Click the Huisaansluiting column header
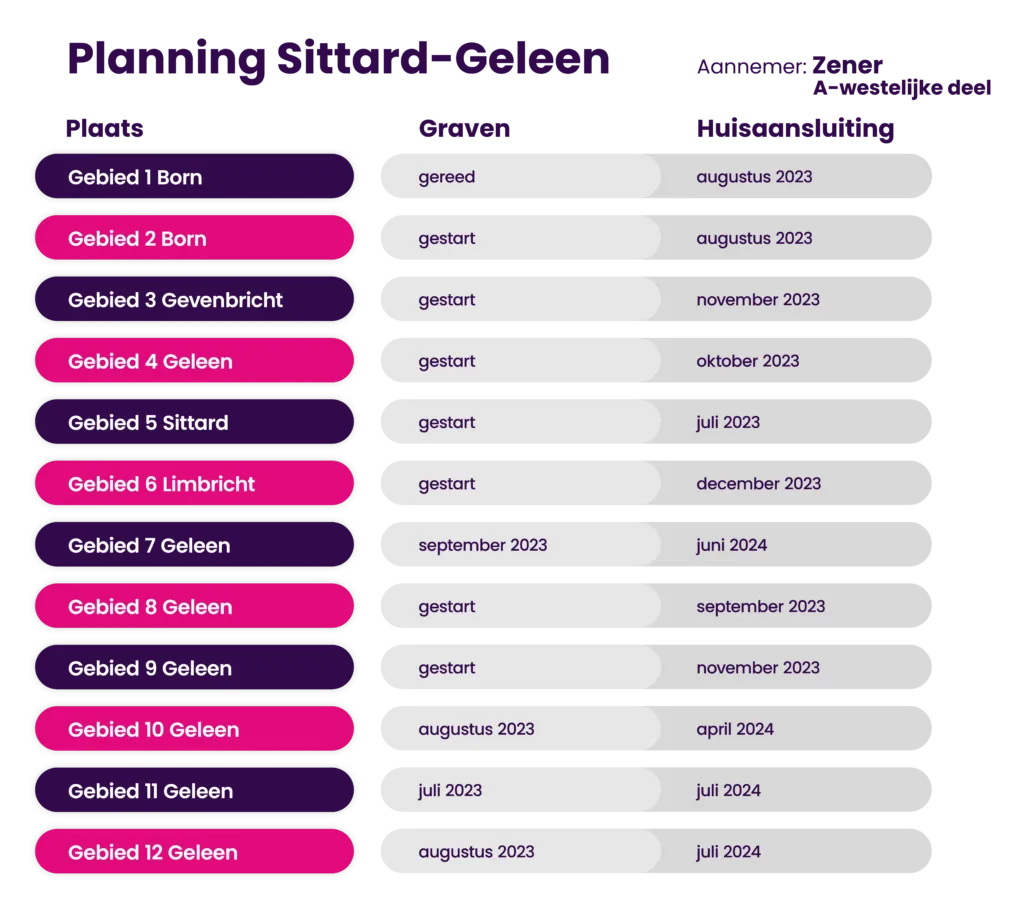This screenshot has height=903, width=1024. (x=795, y=129)
